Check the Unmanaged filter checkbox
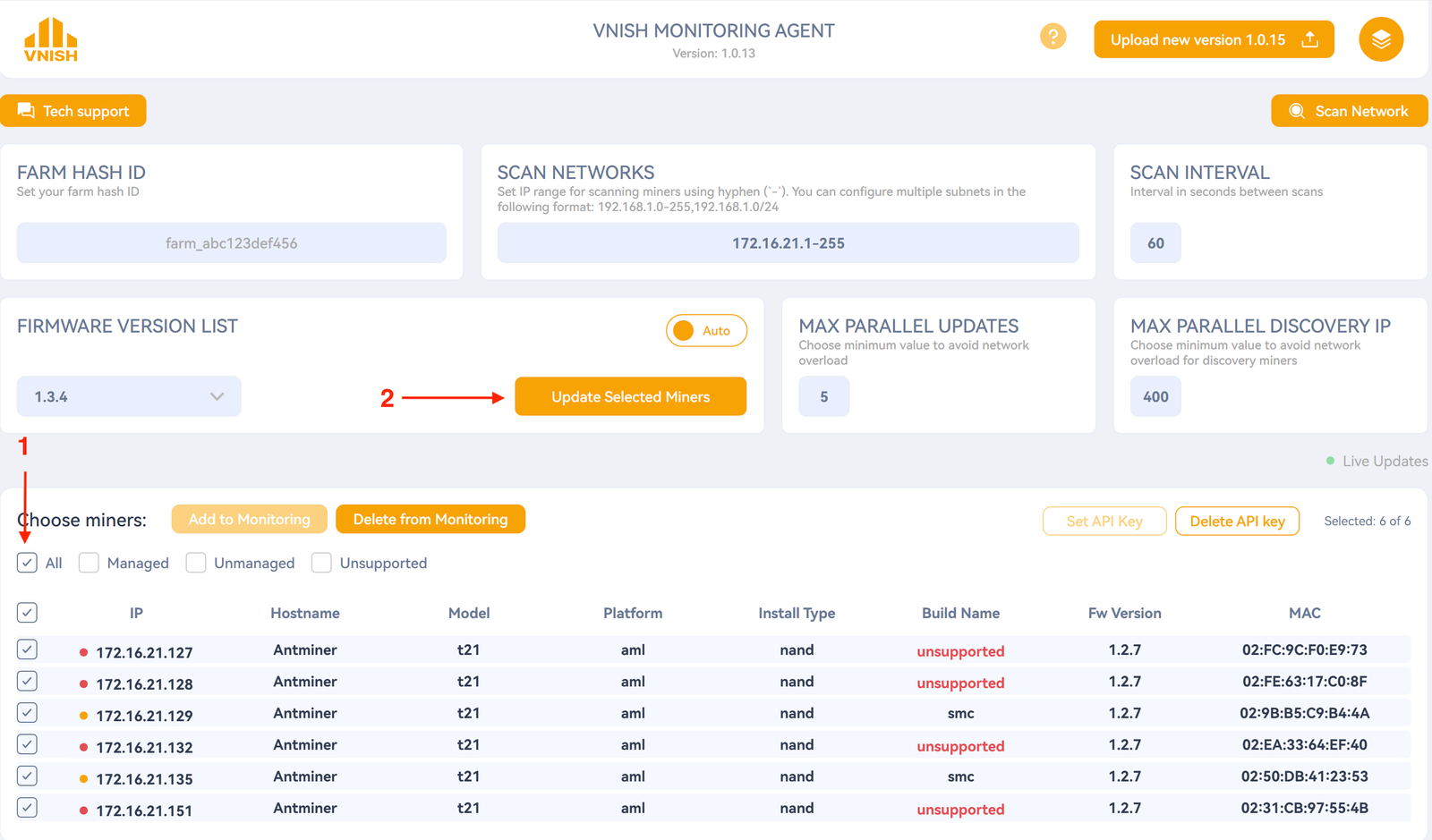This screenshot has height=840, width=1432. click(196, 563)
